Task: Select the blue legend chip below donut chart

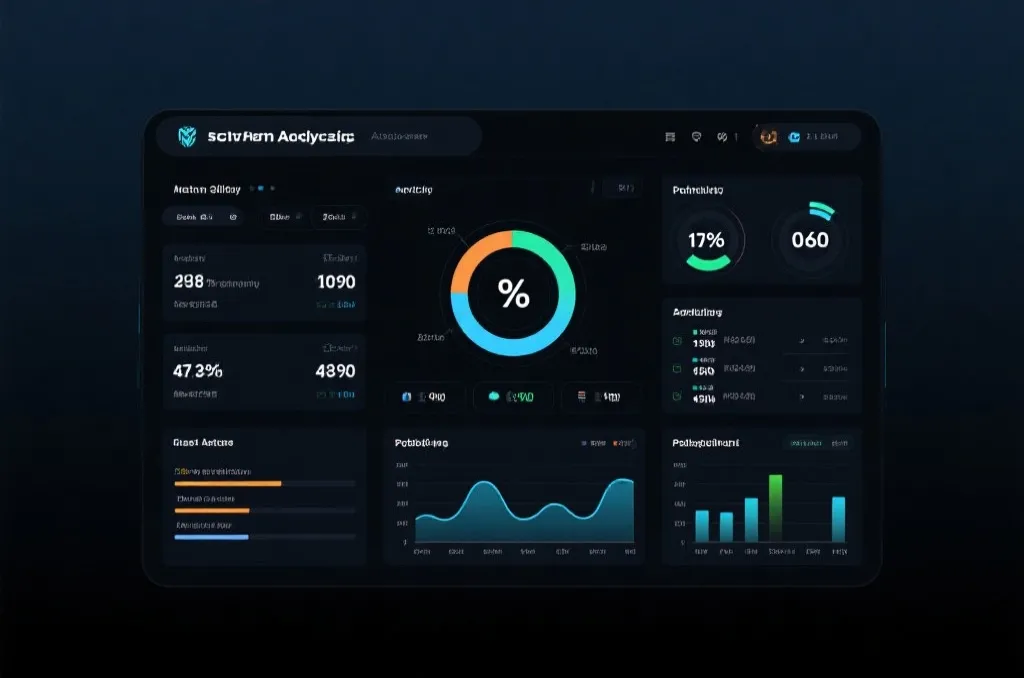Action: coord(426,396)
